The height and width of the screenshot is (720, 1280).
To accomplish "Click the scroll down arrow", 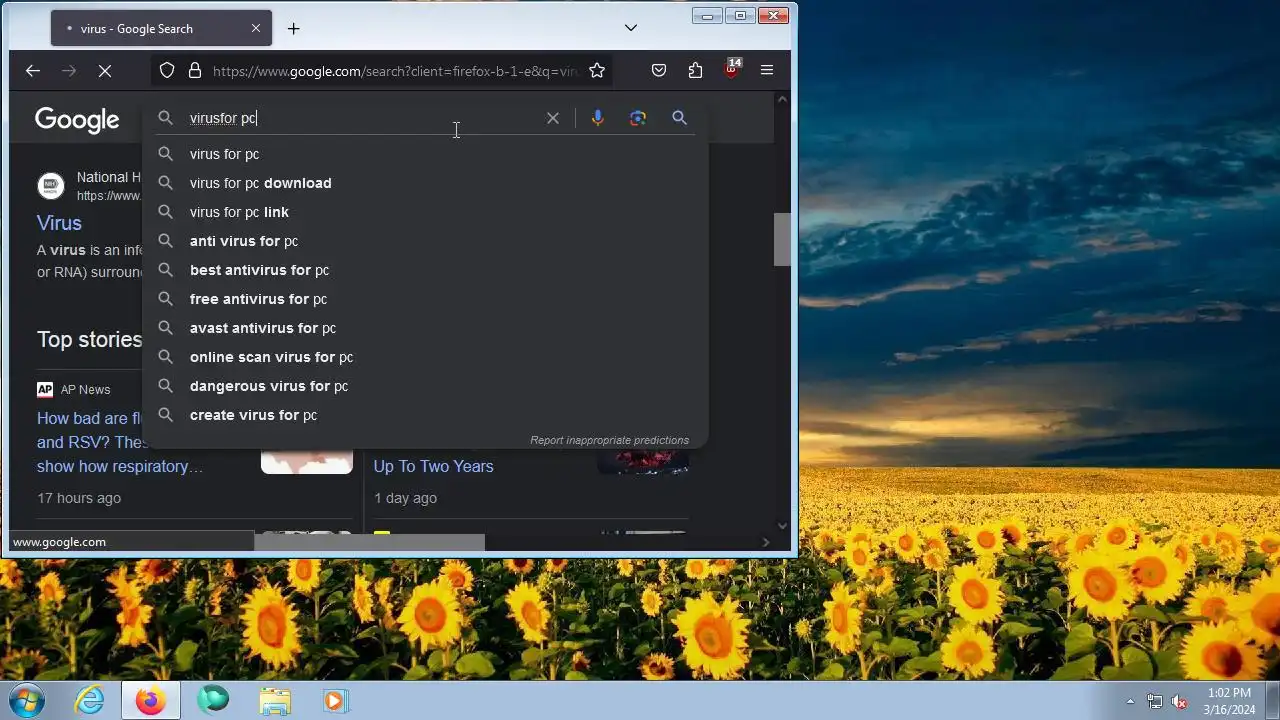I will pyautogui.click(x=782, y=525).
